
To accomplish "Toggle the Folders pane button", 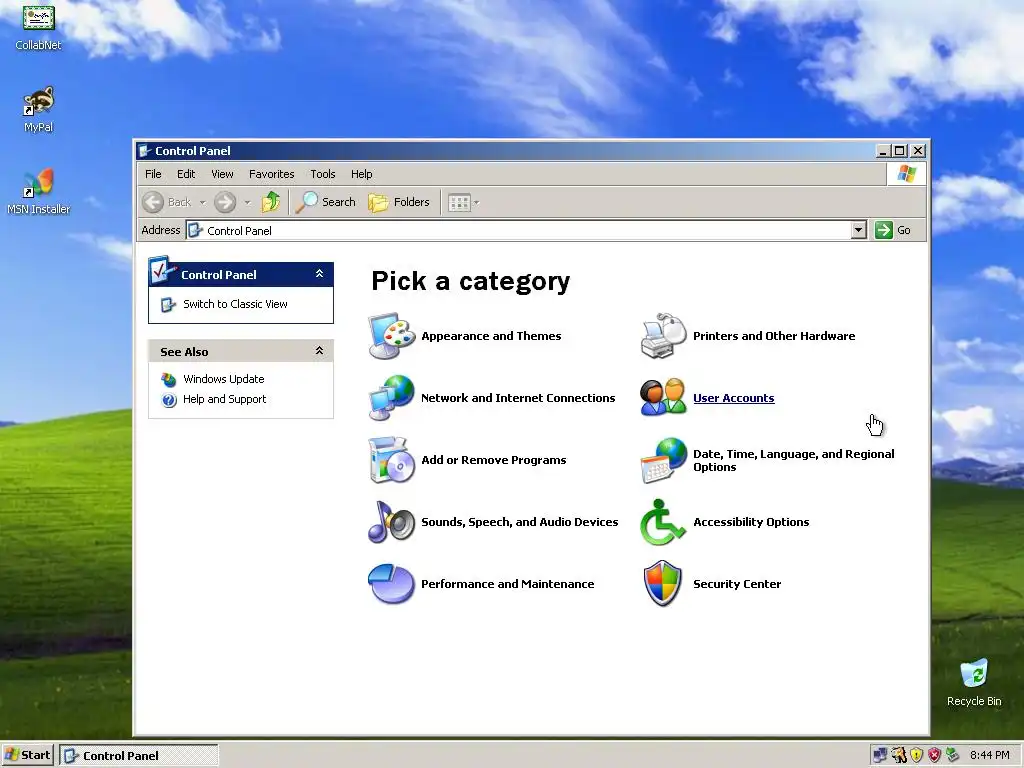I will pyautogui.click(x=399, y=202).
